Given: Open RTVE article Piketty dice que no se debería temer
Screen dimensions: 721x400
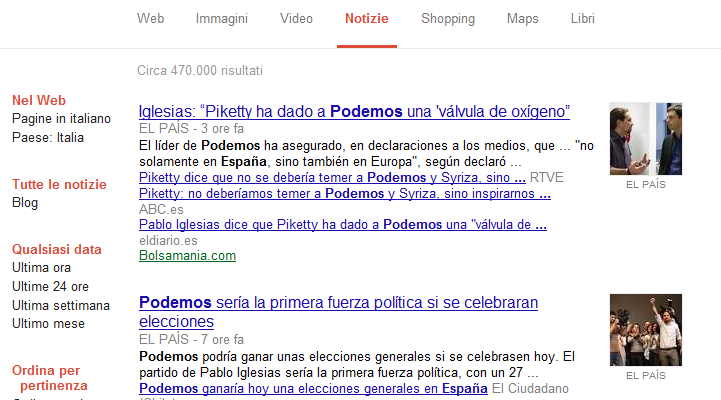Looking at the screenshot, I should point(332,177).
